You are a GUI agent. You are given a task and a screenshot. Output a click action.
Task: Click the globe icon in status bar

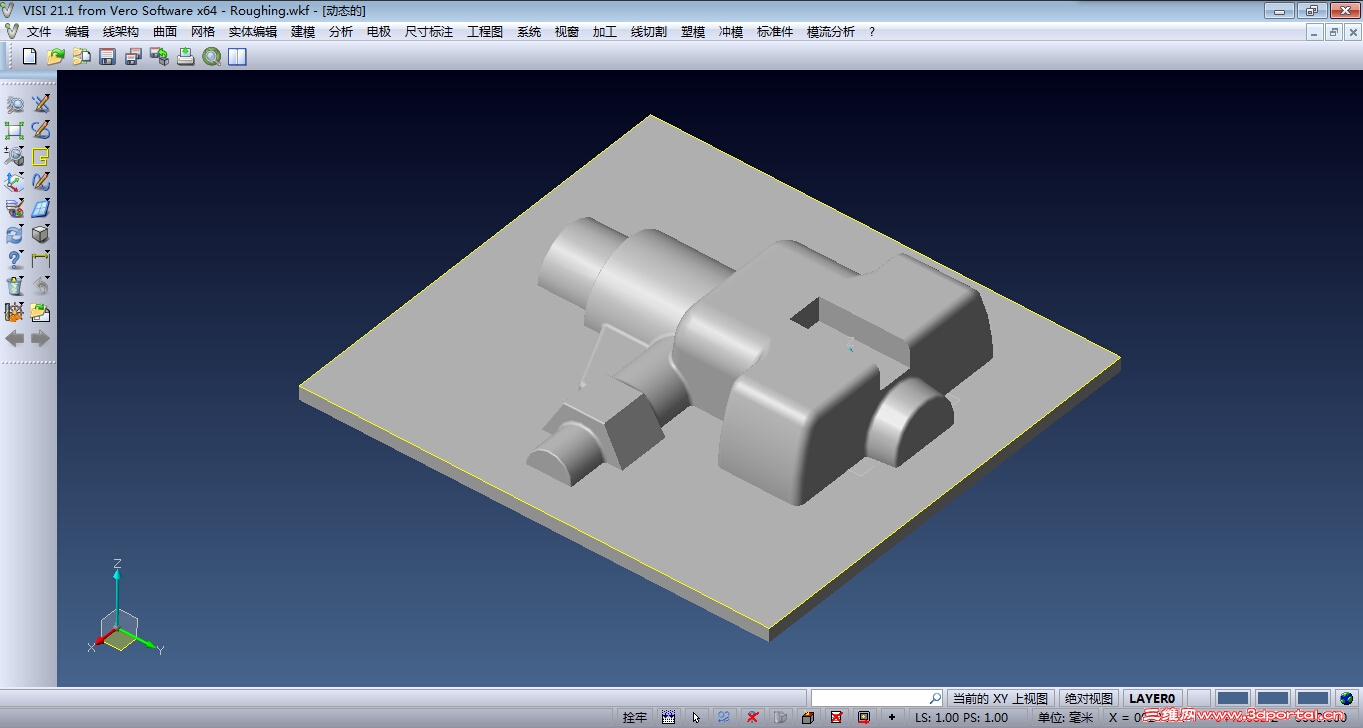[x=1347, y=698]
